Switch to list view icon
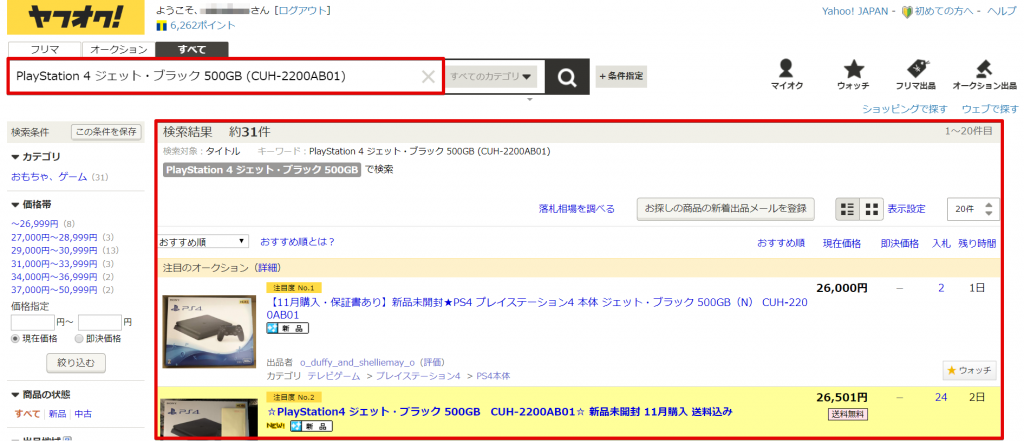 (848, 209)
